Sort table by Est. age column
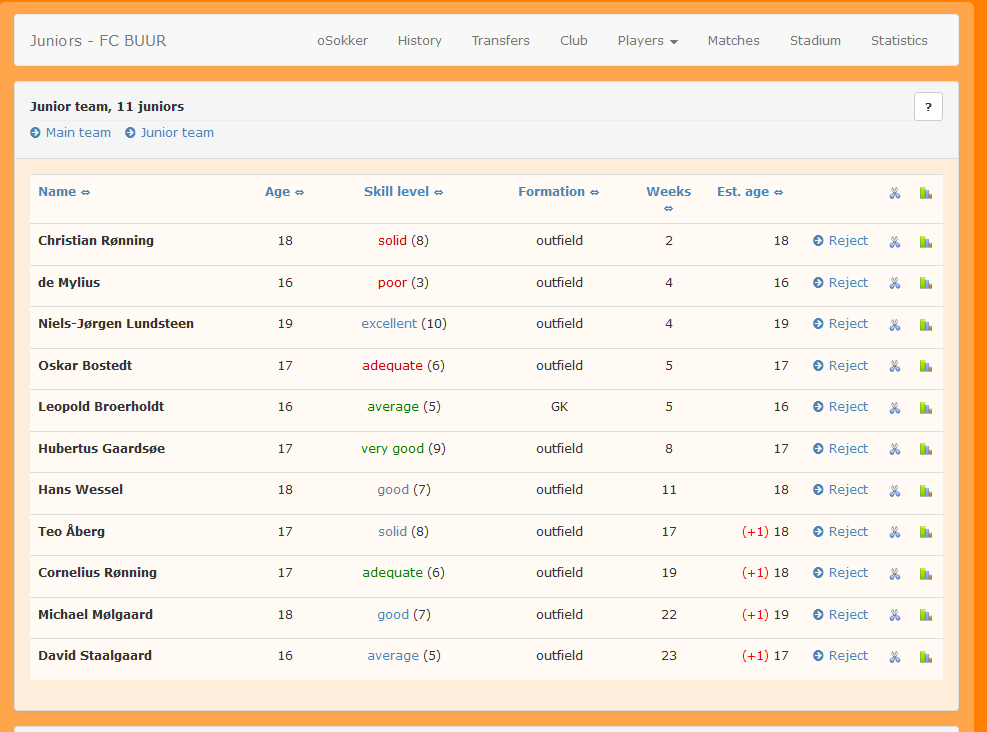Image resolution: width=987 pixels, height=732 pixels. pyautogui.click(x=750, y=191)
